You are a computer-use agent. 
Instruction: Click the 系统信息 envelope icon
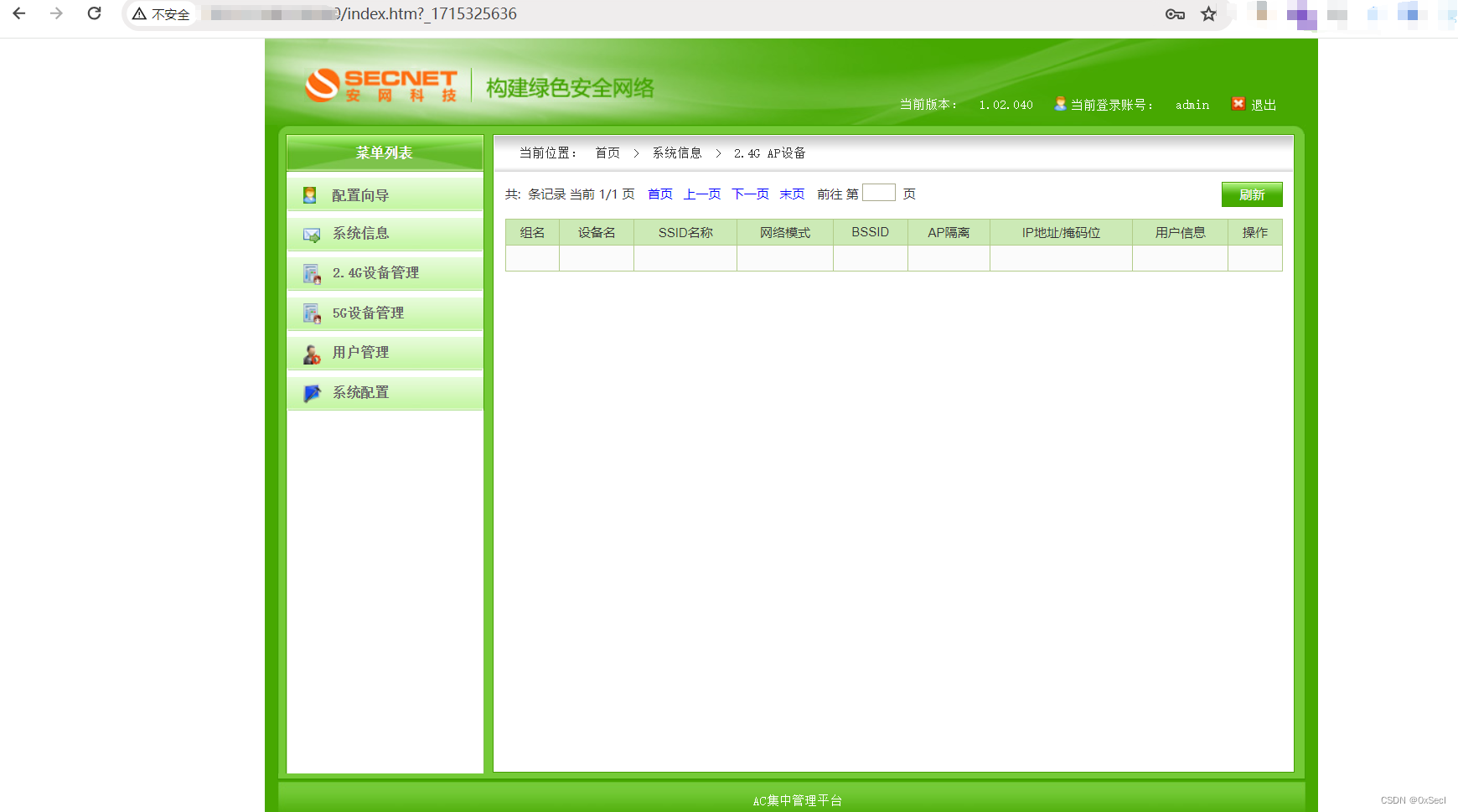pos(312,235)
